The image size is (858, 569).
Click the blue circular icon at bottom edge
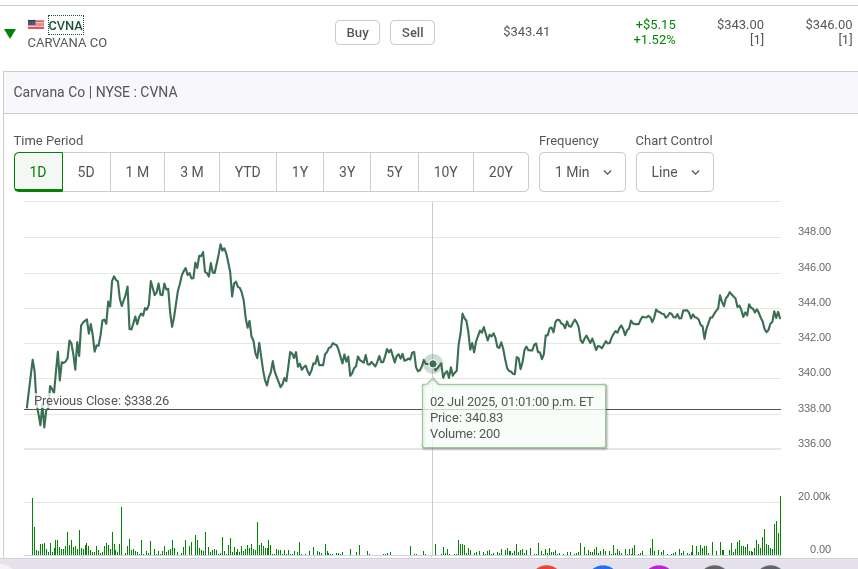[602, 566]
